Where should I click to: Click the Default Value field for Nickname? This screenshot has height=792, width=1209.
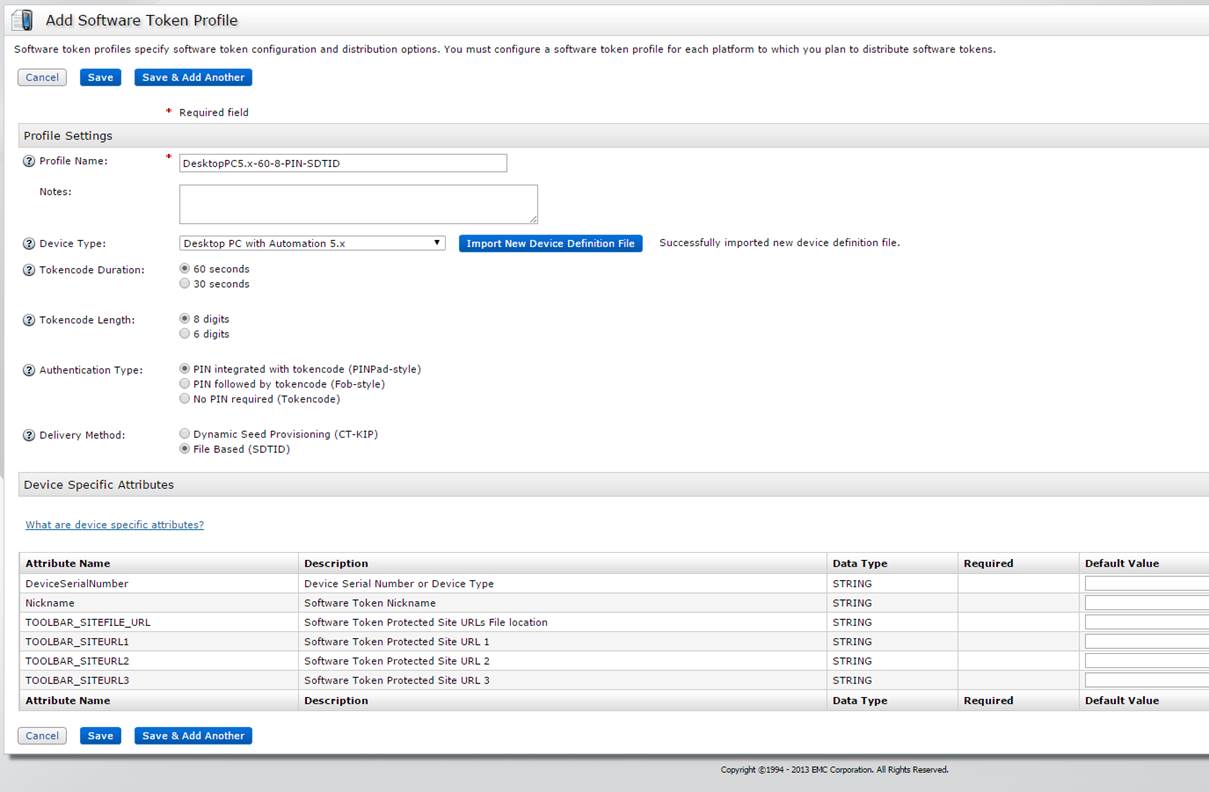point(1145,602)
